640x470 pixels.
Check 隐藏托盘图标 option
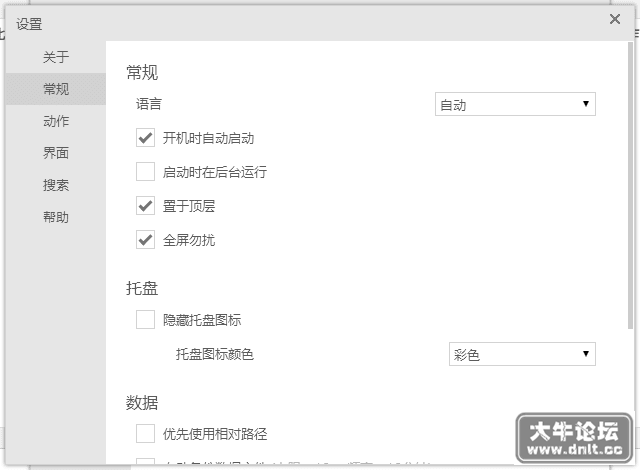(x=145, y=319)
